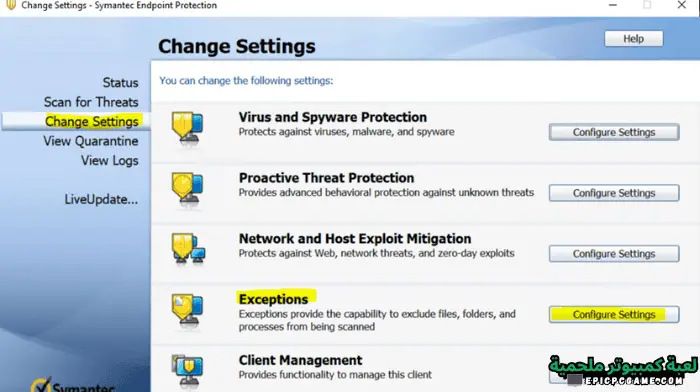Open View Logs from the sidebar

tap(110, 161)
